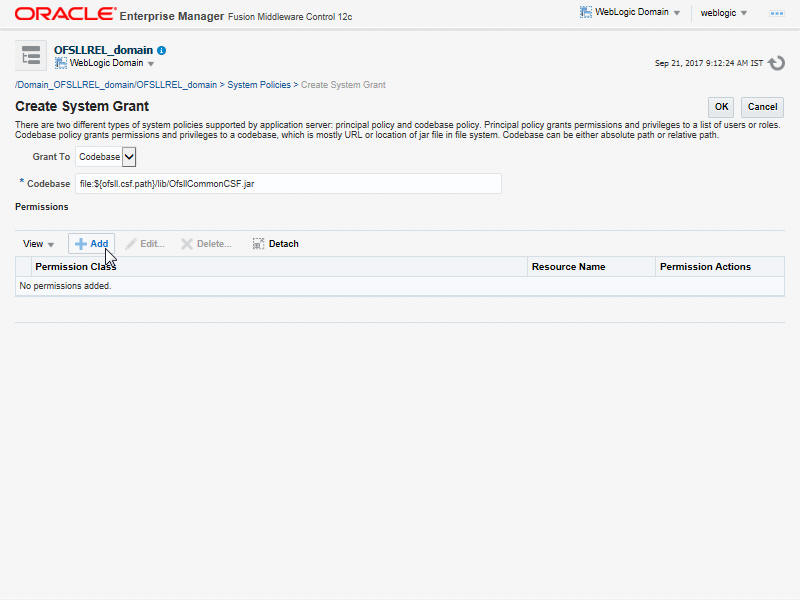The height and width of the screenshot is (600, 800).
Task: Click the WebLogic Domain icon in header
Action: (586, 12)
